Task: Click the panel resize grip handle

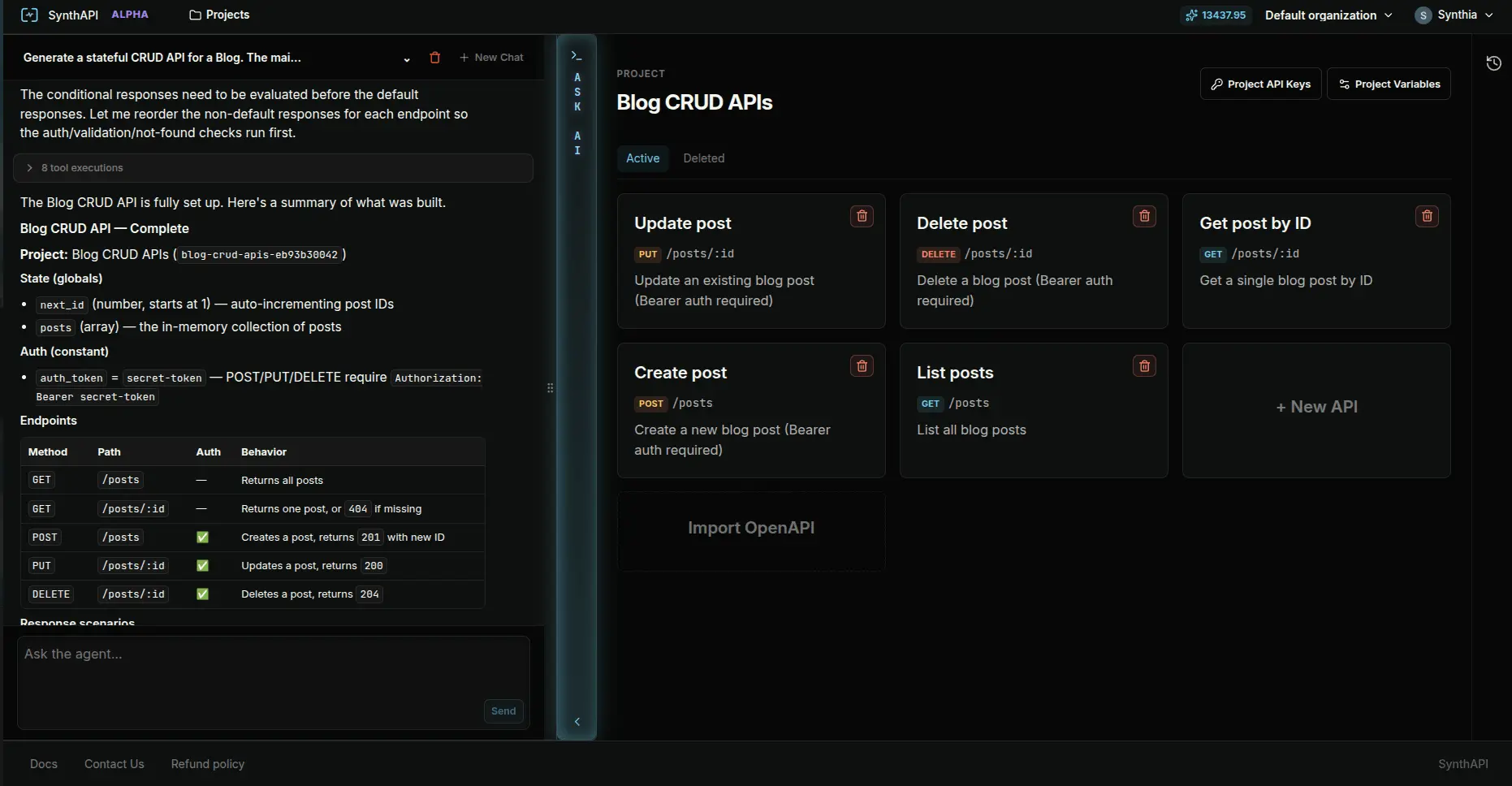Action: pos(550,388)
